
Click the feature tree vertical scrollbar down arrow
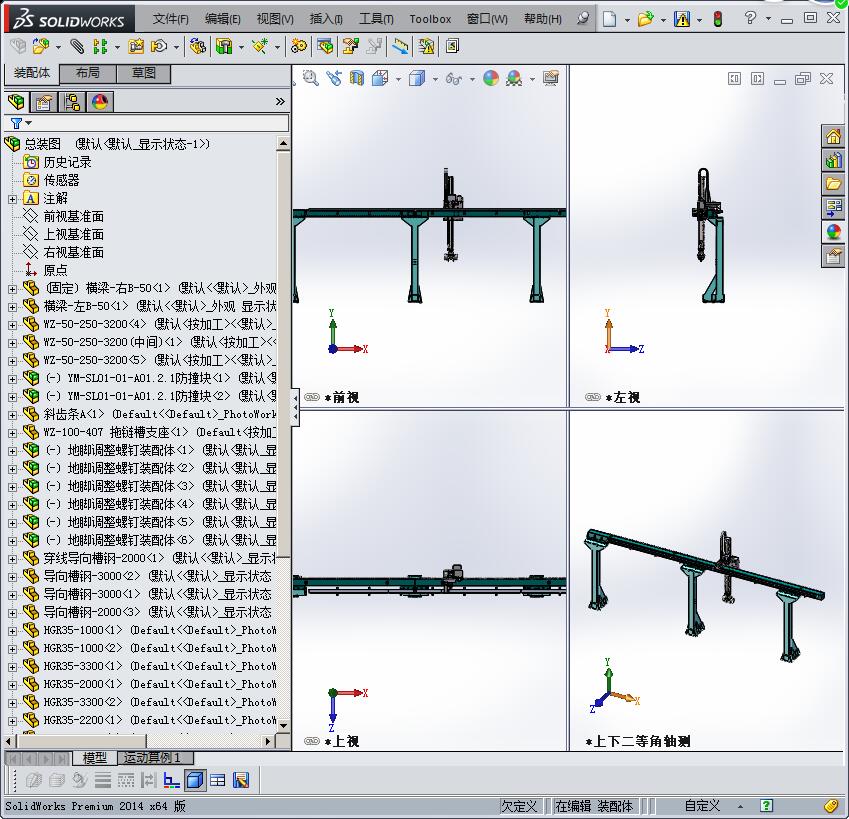[x=283, y=725]
